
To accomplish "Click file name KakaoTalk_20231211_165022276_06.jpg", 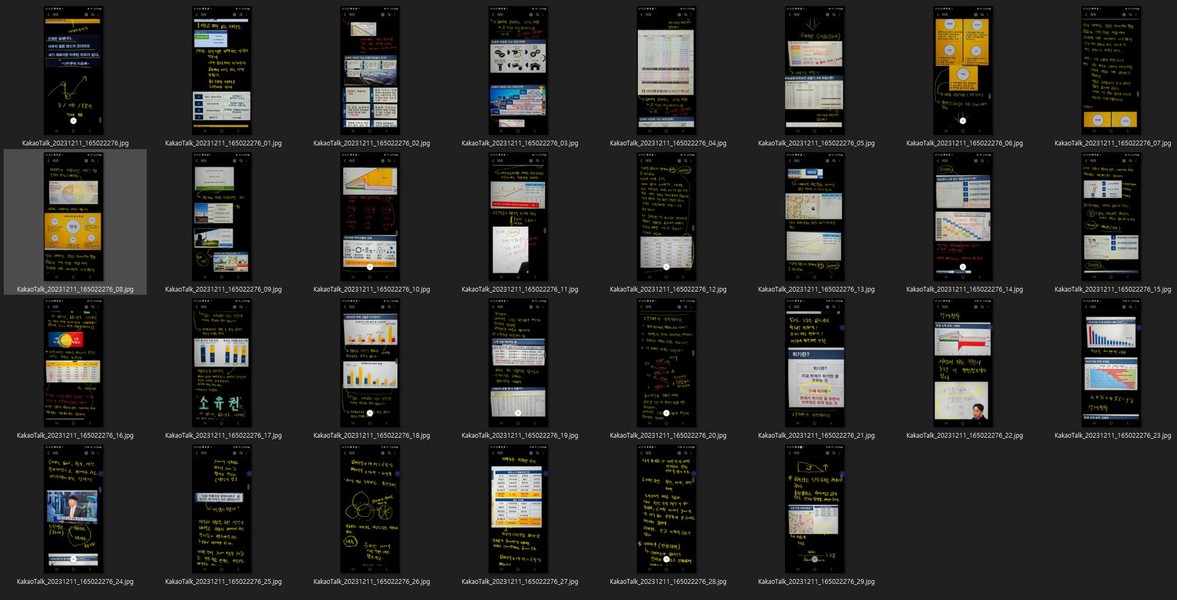I will pyautogui.click(x=965, y=143).
